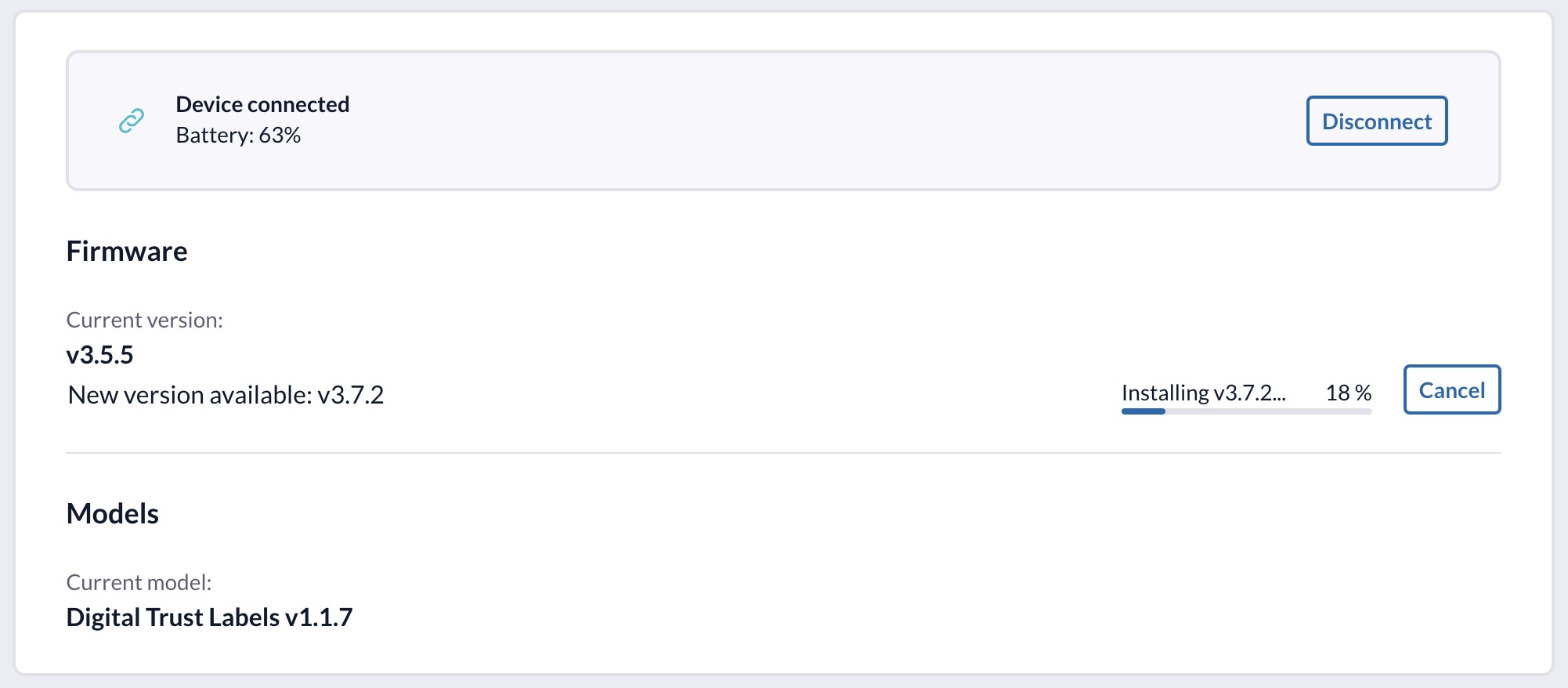Click "New version available: v3.7.2" text

[226, 395]
